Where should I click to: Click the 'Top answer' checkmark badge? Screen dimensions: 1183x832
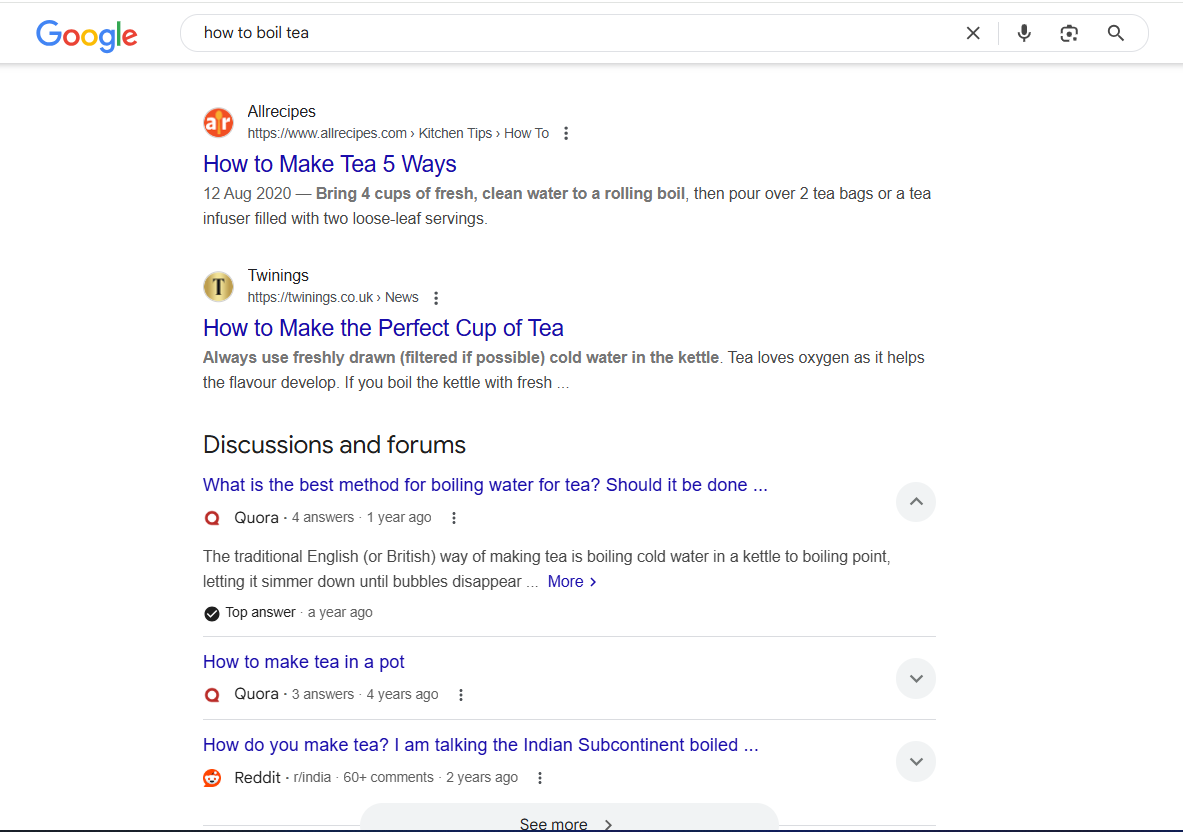211,612
